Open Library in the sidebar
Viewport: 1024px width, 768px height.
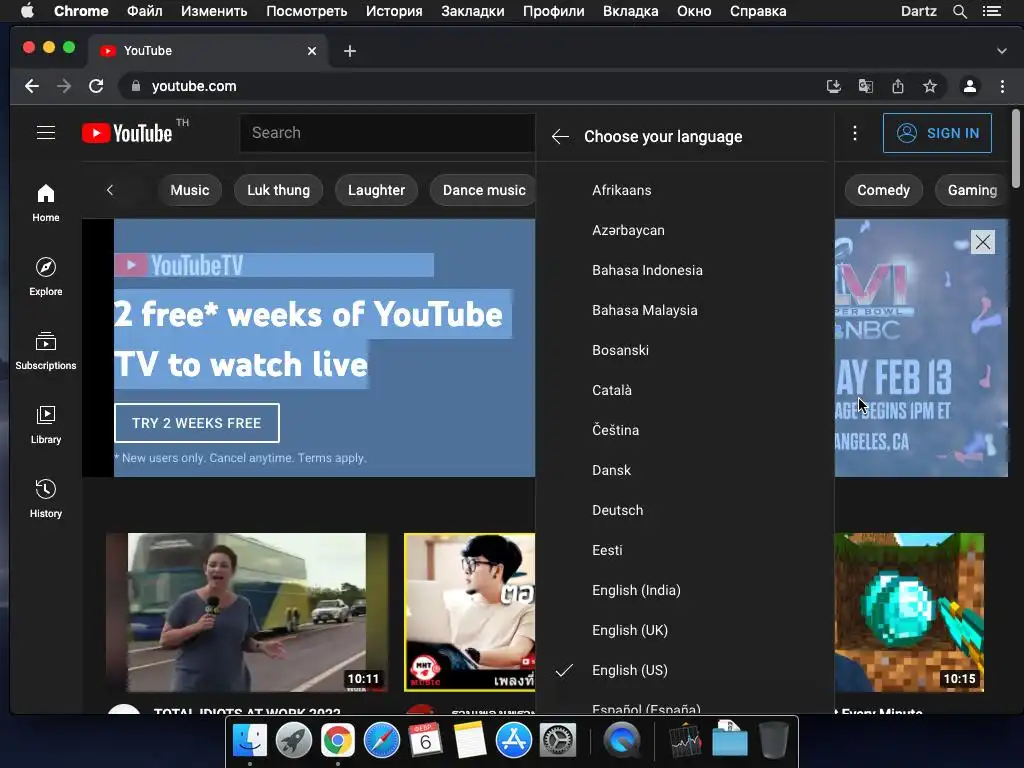[x=46, y=425]
